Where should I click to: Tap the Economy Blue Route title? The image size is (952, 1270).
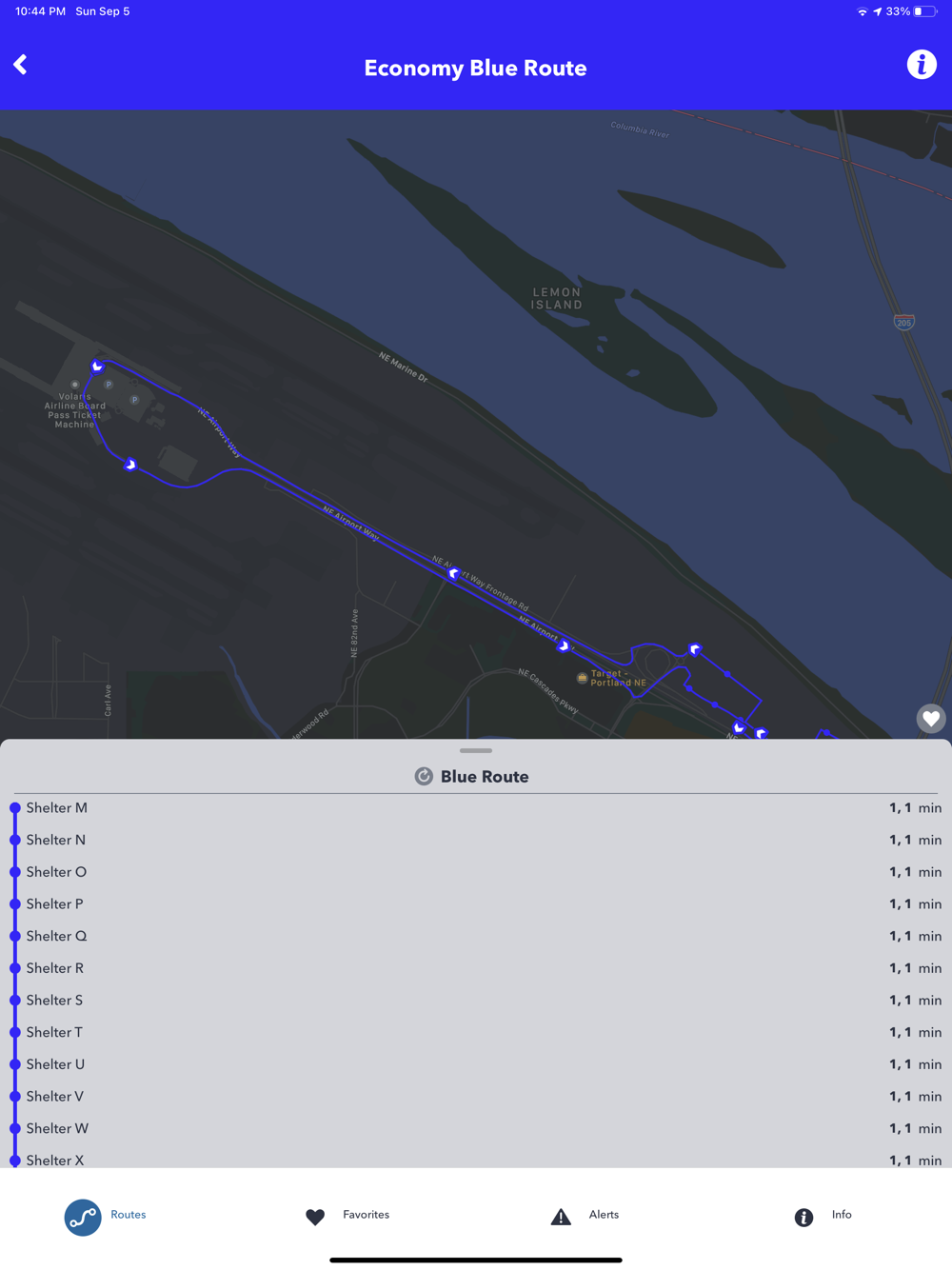coord(475,69)
